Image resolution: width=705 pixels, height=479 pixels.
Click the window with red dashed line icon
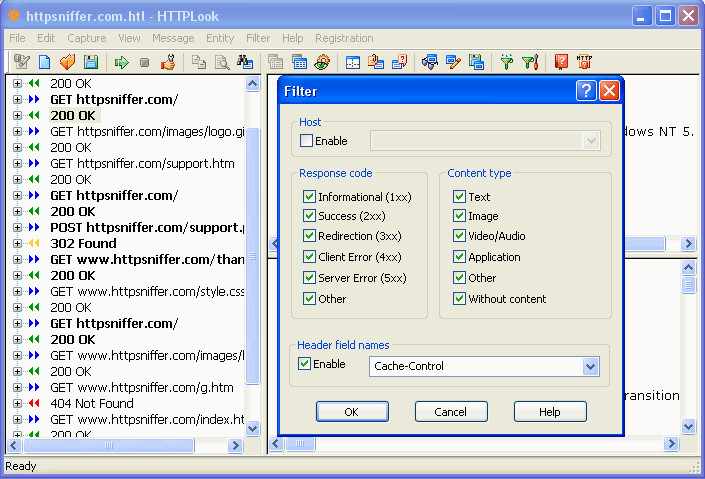353,62
